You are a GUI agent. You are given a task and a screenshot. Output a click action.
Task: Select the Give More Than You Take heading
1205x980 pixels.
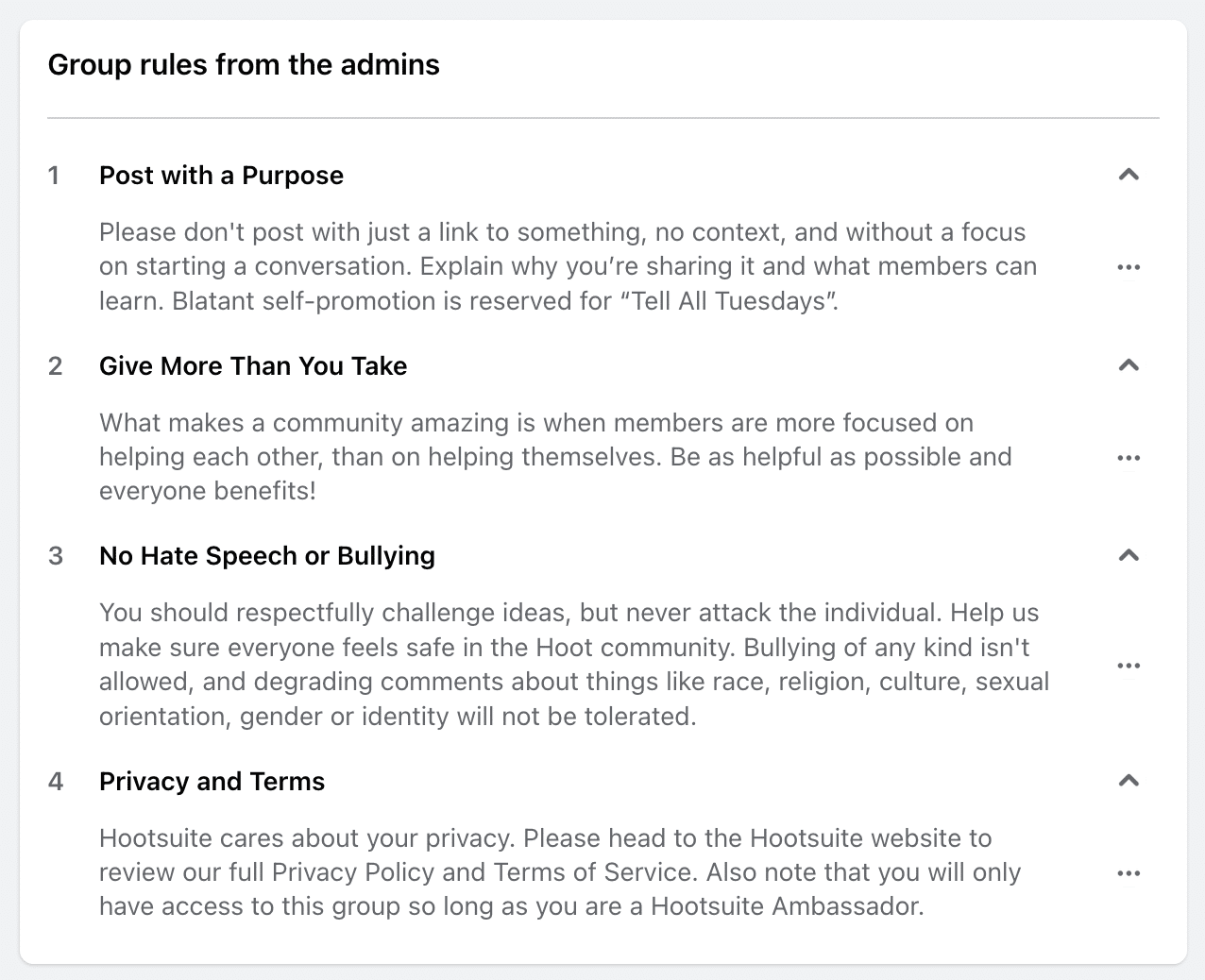[253, 366]
